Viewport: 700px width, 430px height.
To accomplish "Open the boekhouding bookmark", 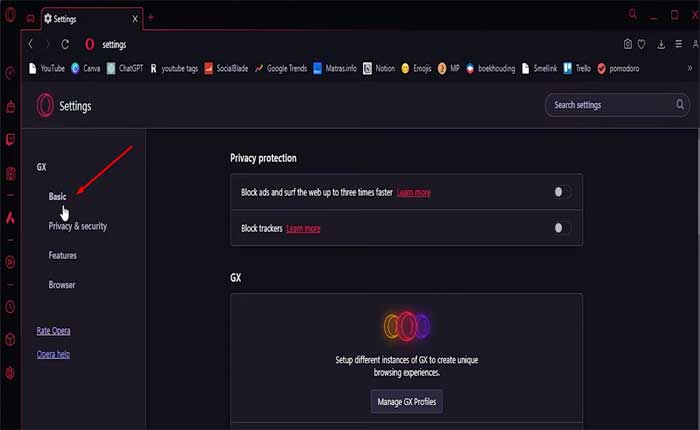I will [x=491, y=68].
